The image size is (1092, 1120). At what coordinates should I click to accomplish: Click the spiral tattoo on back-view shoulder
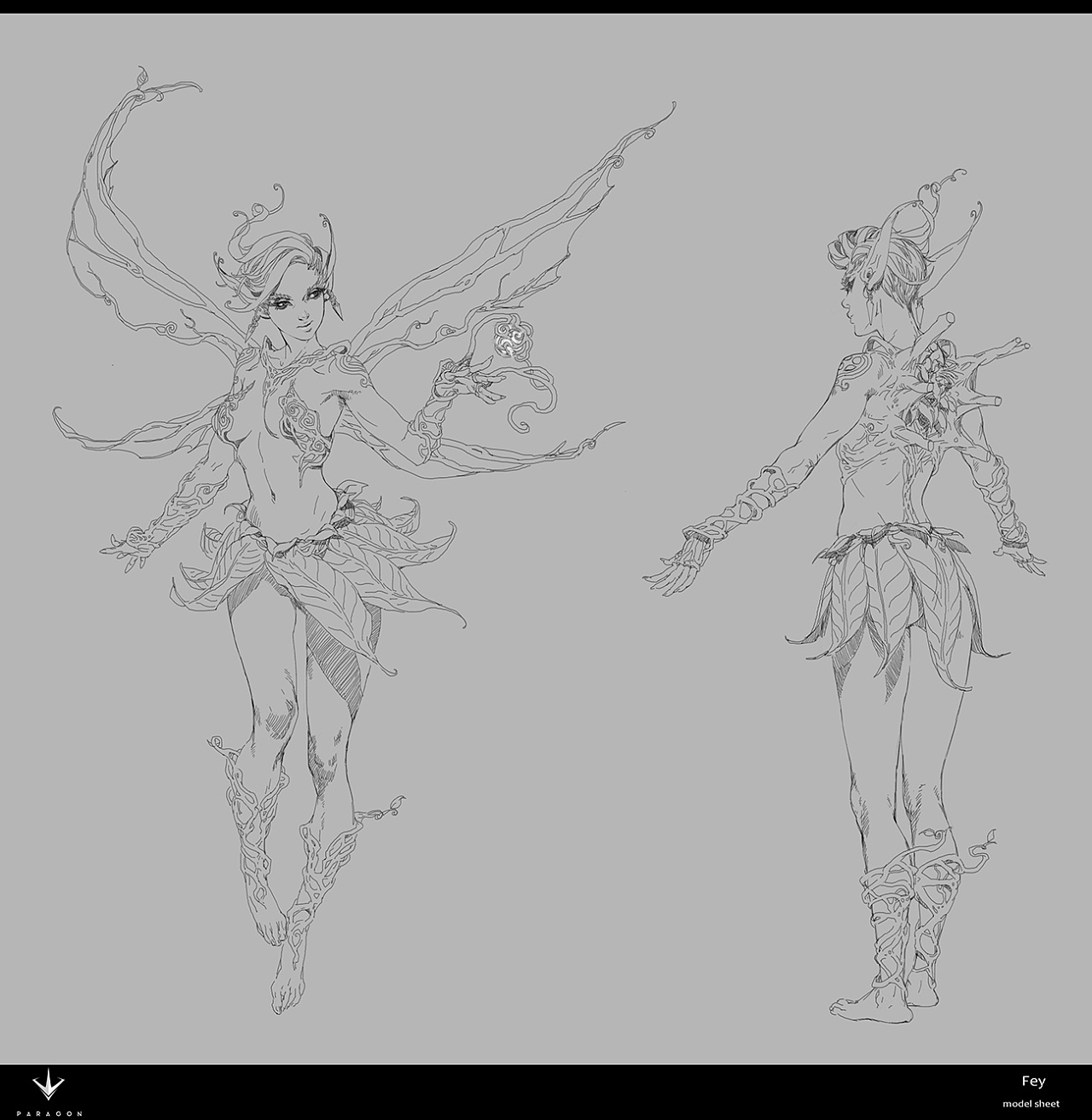coord(845,368)
